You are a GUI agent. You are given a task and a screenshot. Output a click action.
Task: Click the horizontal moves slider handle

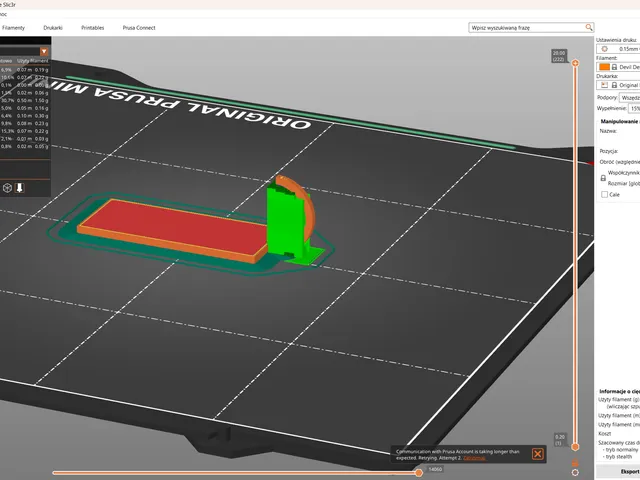pyautogui.click(x=419, y=473)
